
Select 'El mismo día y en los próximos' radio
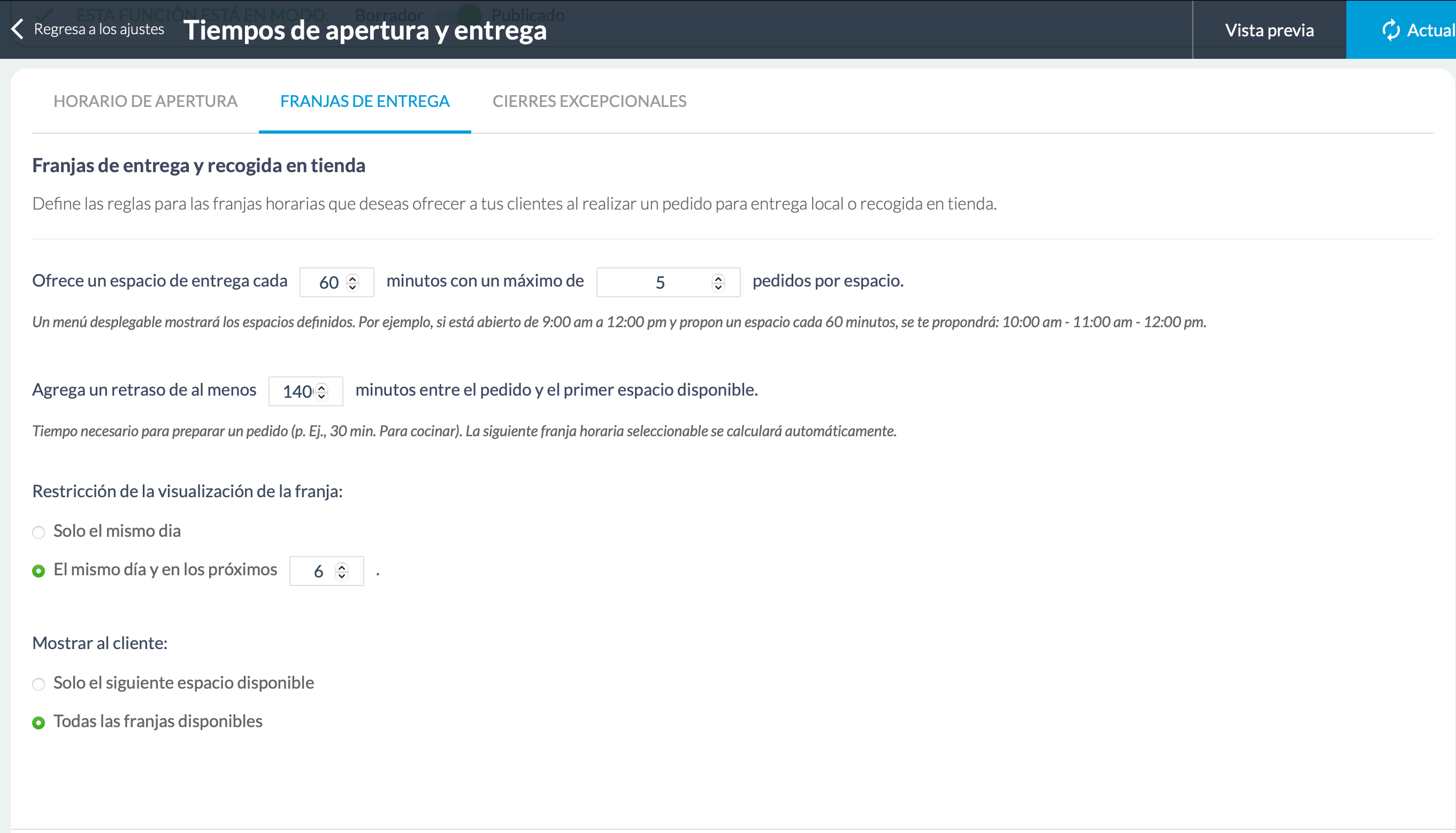39,570
